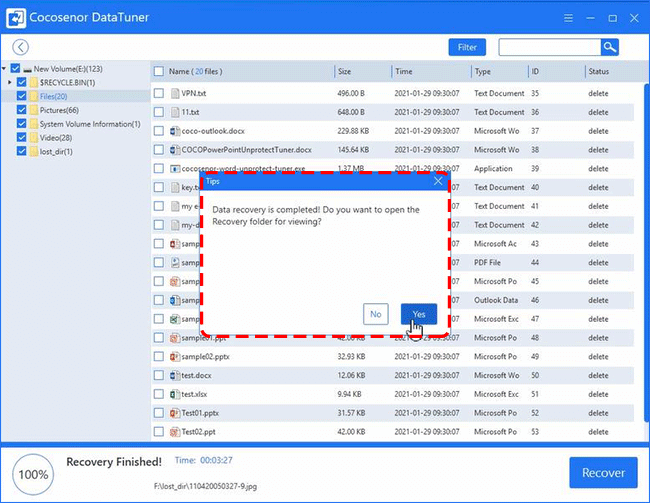Uncheck the New Volume(E:) tree checkbox
The height and width of the screenshot is (503, 650).
(x=15, y=68)
